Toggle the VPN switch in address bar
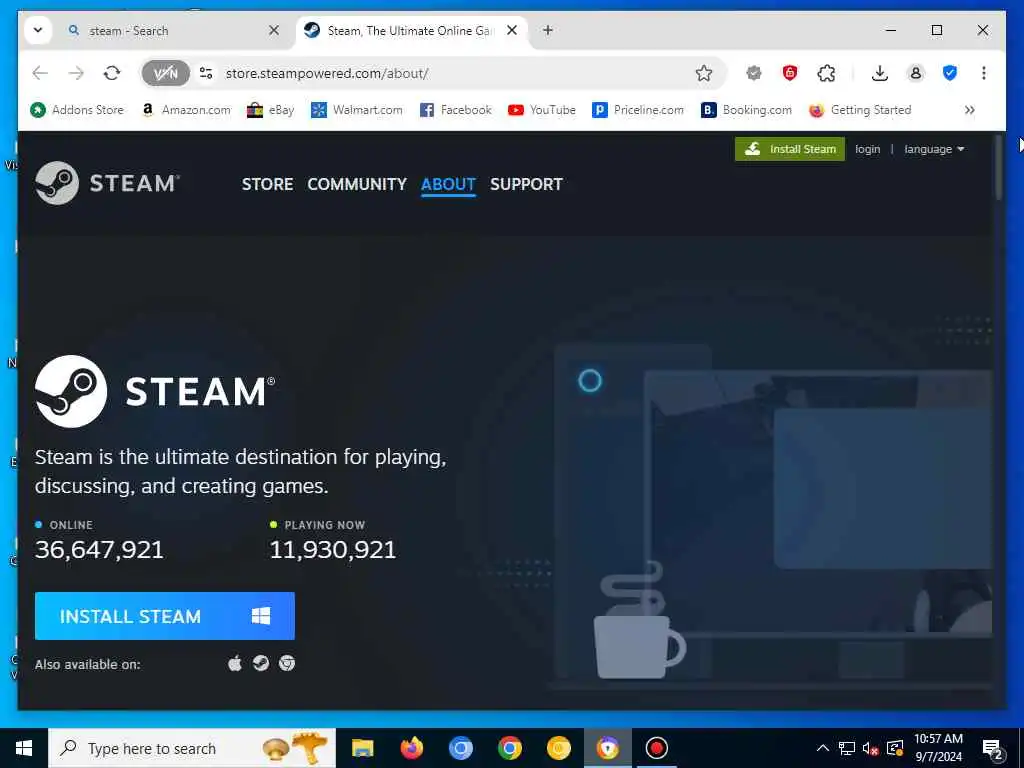Image resolution: width=1024 pixels, height=768 pixels. (x=165, y=73)
